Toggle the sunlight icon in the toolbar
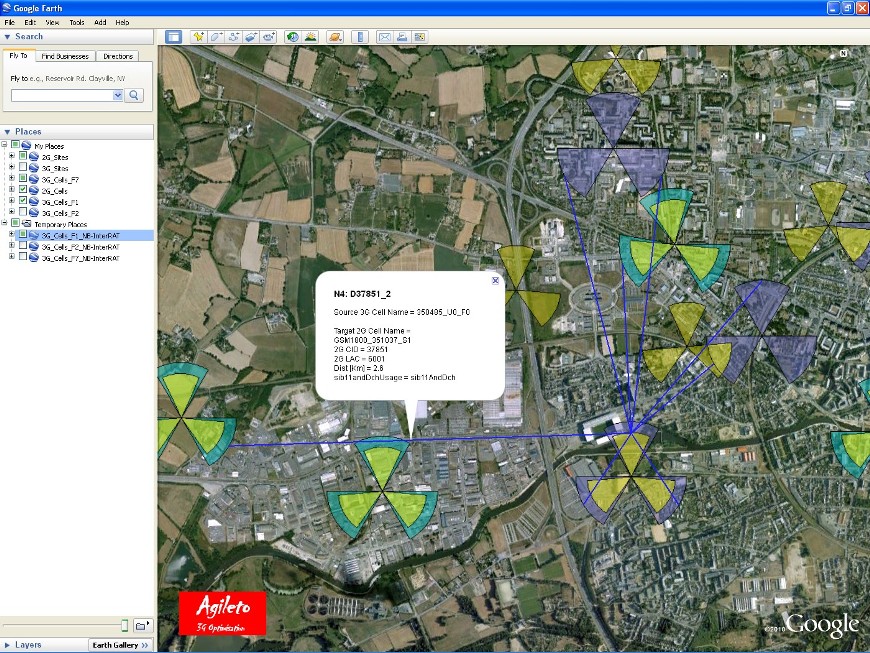 (311, 37)
